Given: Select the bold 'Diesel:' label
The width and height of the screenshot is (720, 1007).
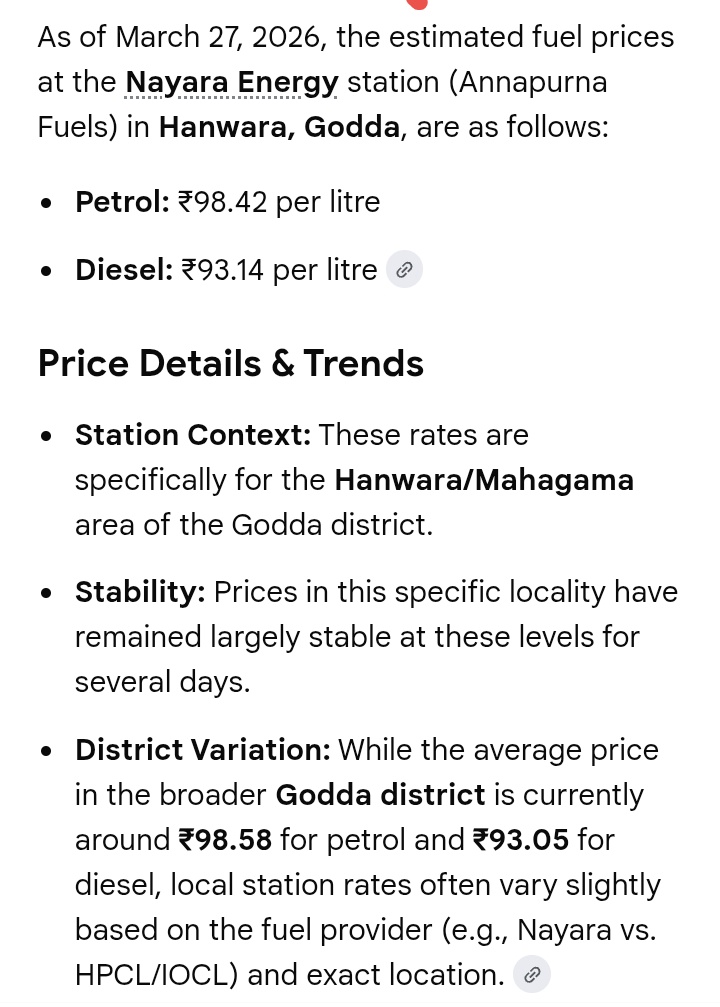Looking at the screenshot, I should click(x=124, y=270).
